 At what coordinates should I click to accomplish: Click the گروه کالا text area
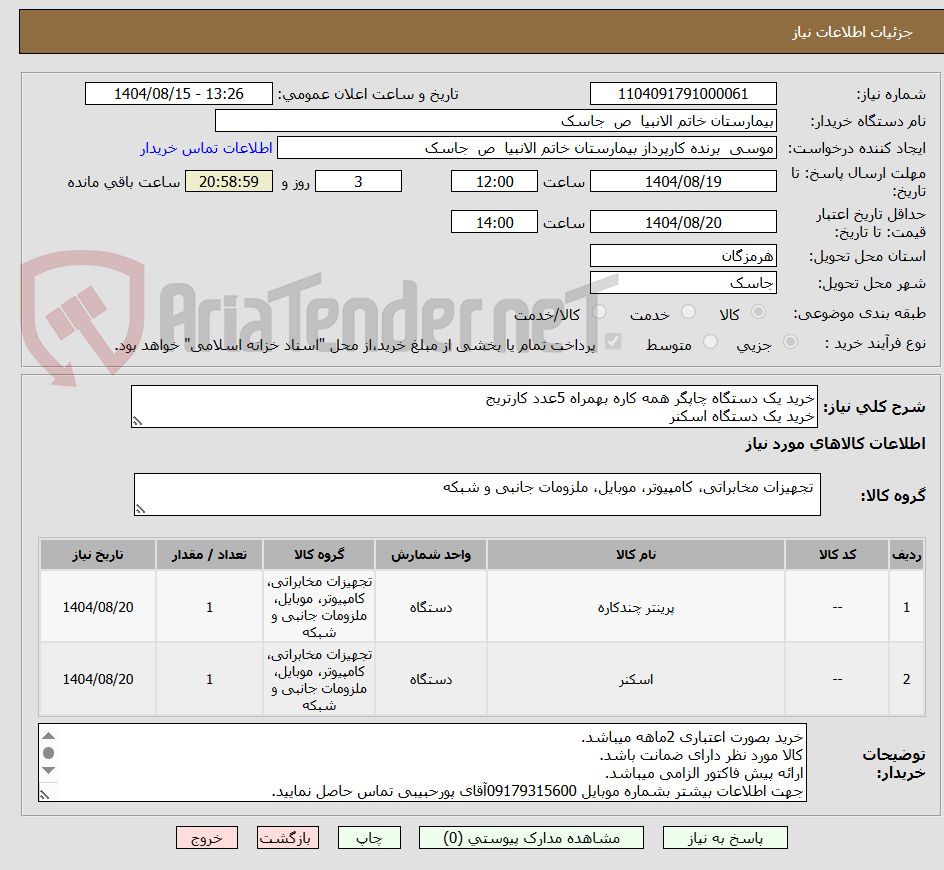click(x=477, y=494)
